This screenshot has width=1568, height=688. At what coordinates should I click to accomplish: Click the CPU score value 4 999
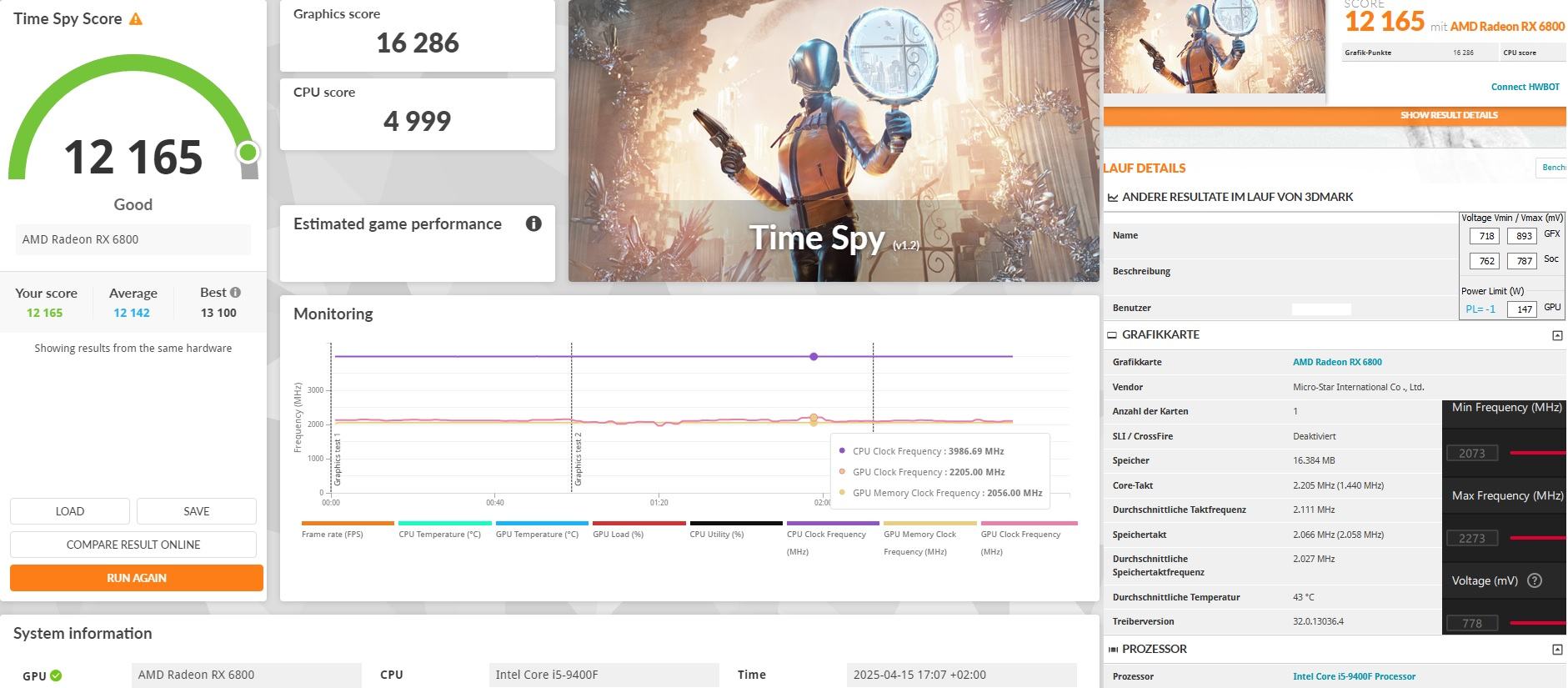pyautogui.click(x=418, y=121)
